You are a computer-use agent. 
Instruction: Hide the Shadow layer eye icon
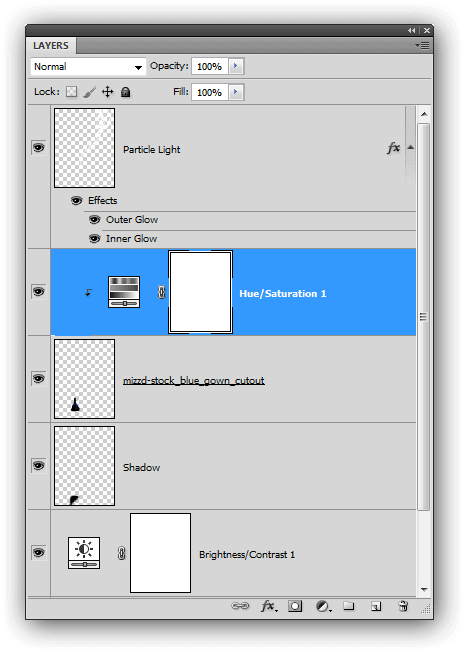[39, 466]
